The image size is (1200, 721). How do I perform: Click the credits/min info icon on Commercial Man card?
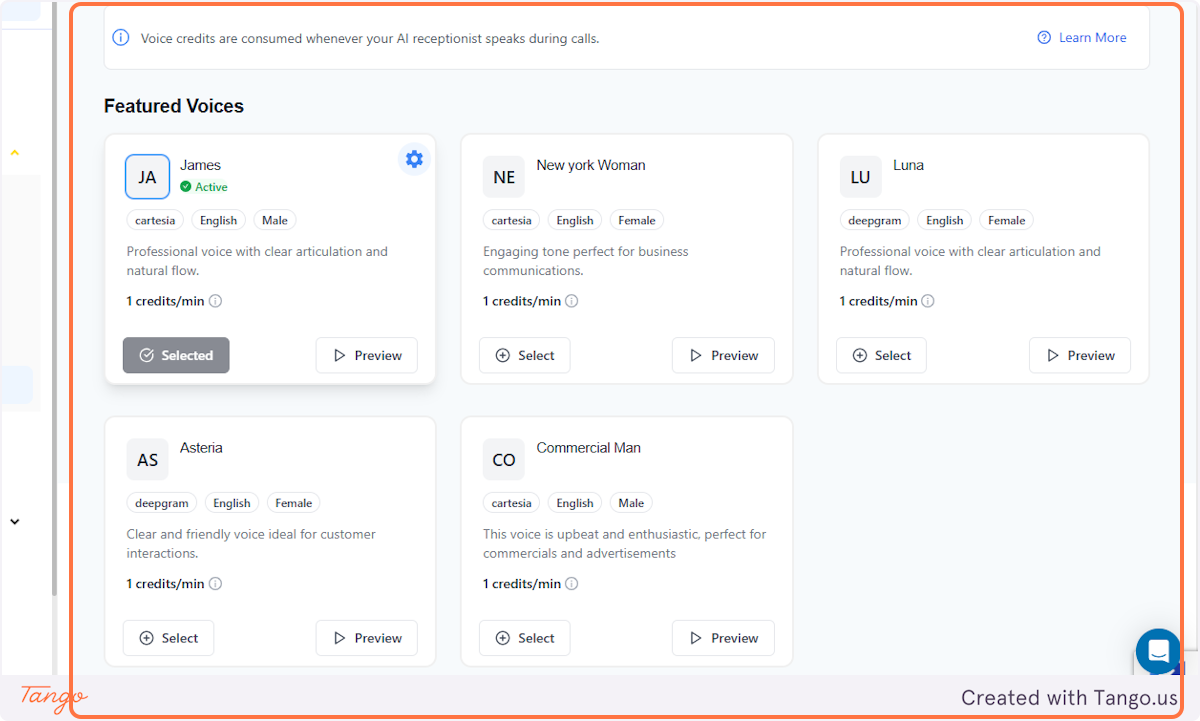[571, 583]
